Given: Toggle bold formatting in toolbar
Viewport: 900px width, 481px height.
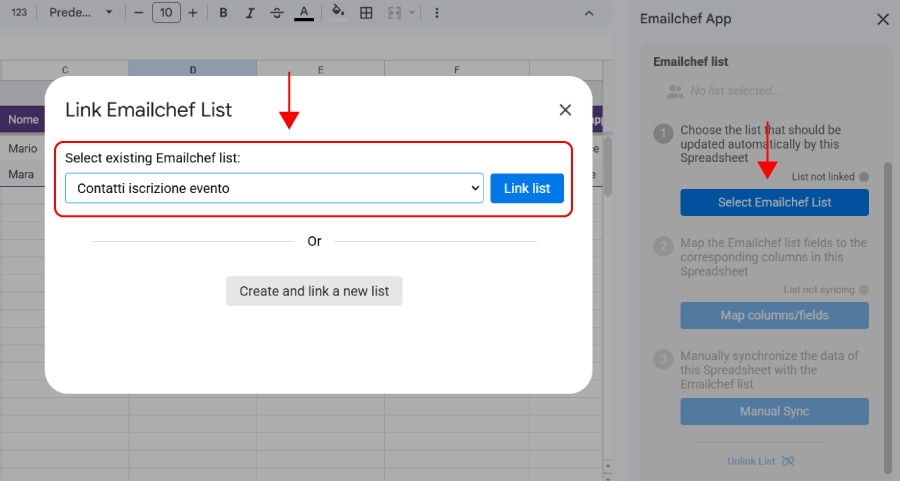Looking at the screenshot, I should click(223, 13).
